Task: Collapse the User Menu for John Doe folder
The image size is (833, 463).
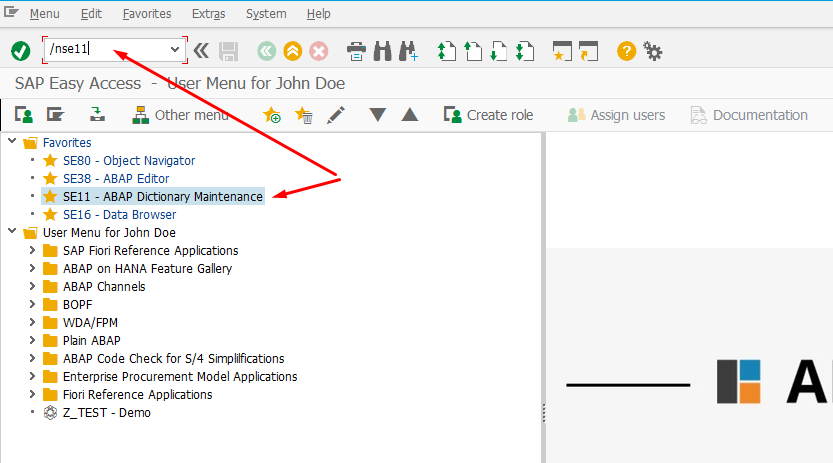Action: click(12, 231)
